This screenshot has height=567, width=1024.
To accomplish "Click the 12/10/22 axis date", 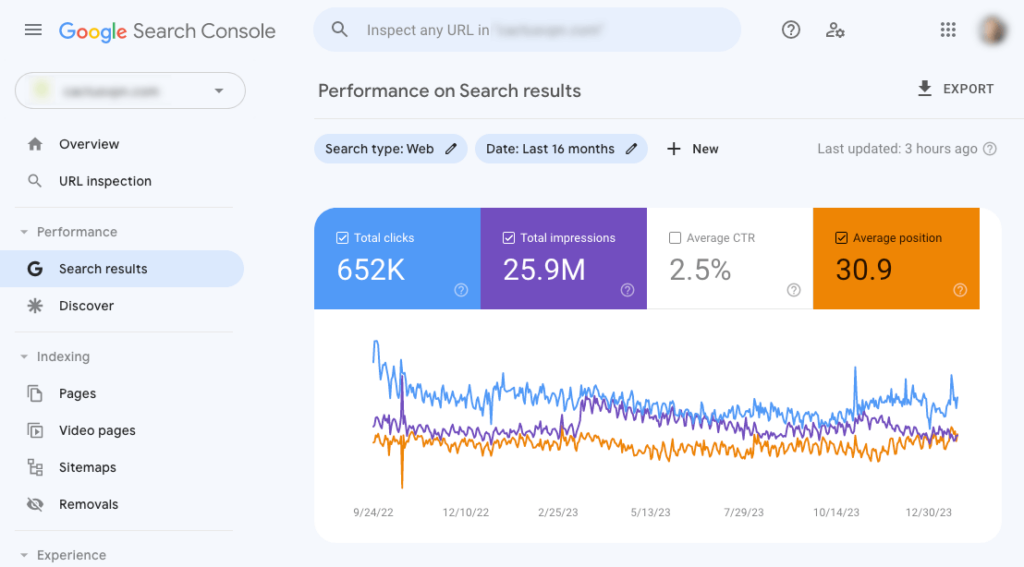I will pos(466,513).
